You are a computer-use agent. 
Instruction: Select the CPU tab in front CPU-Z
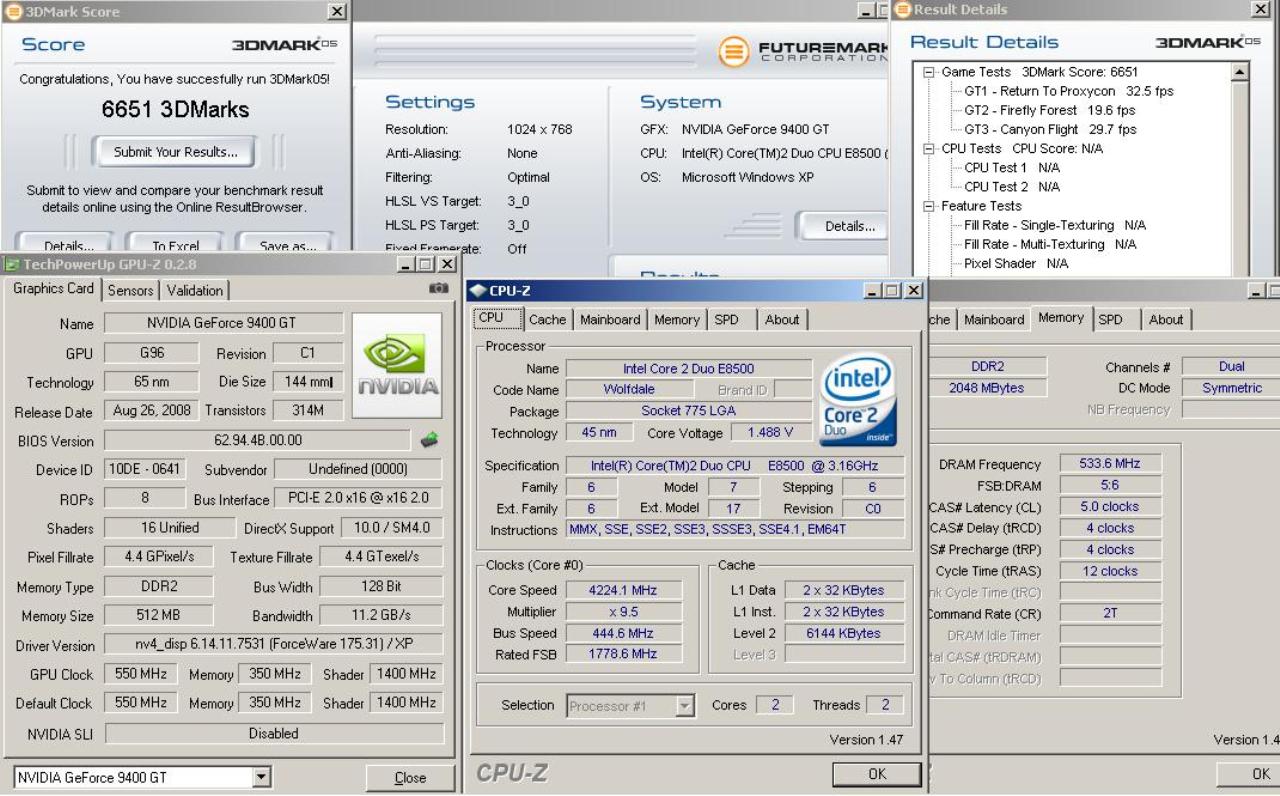click(x=497, y=318)
